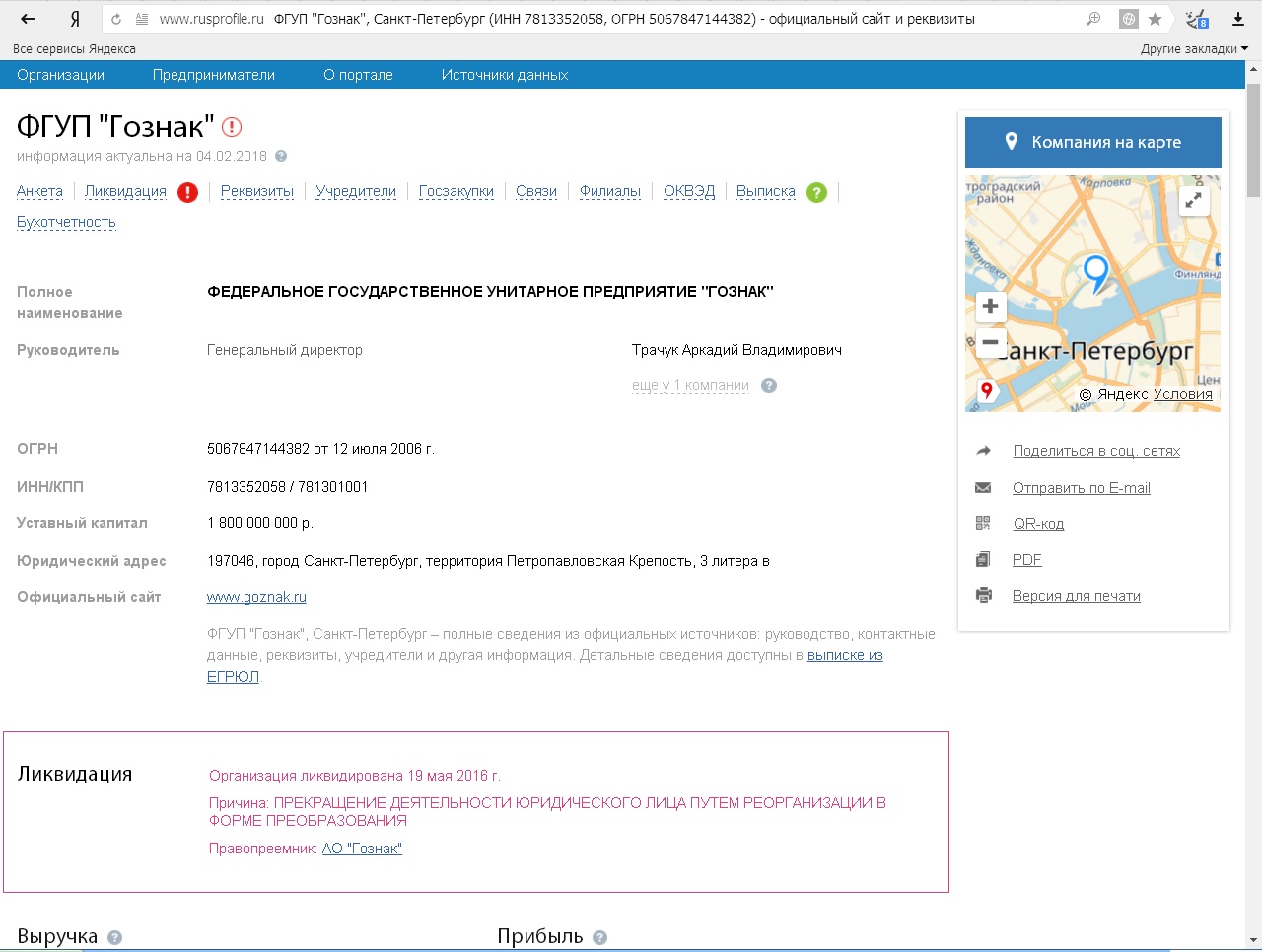Open successor АО "Гознак" link

(362, 849)
